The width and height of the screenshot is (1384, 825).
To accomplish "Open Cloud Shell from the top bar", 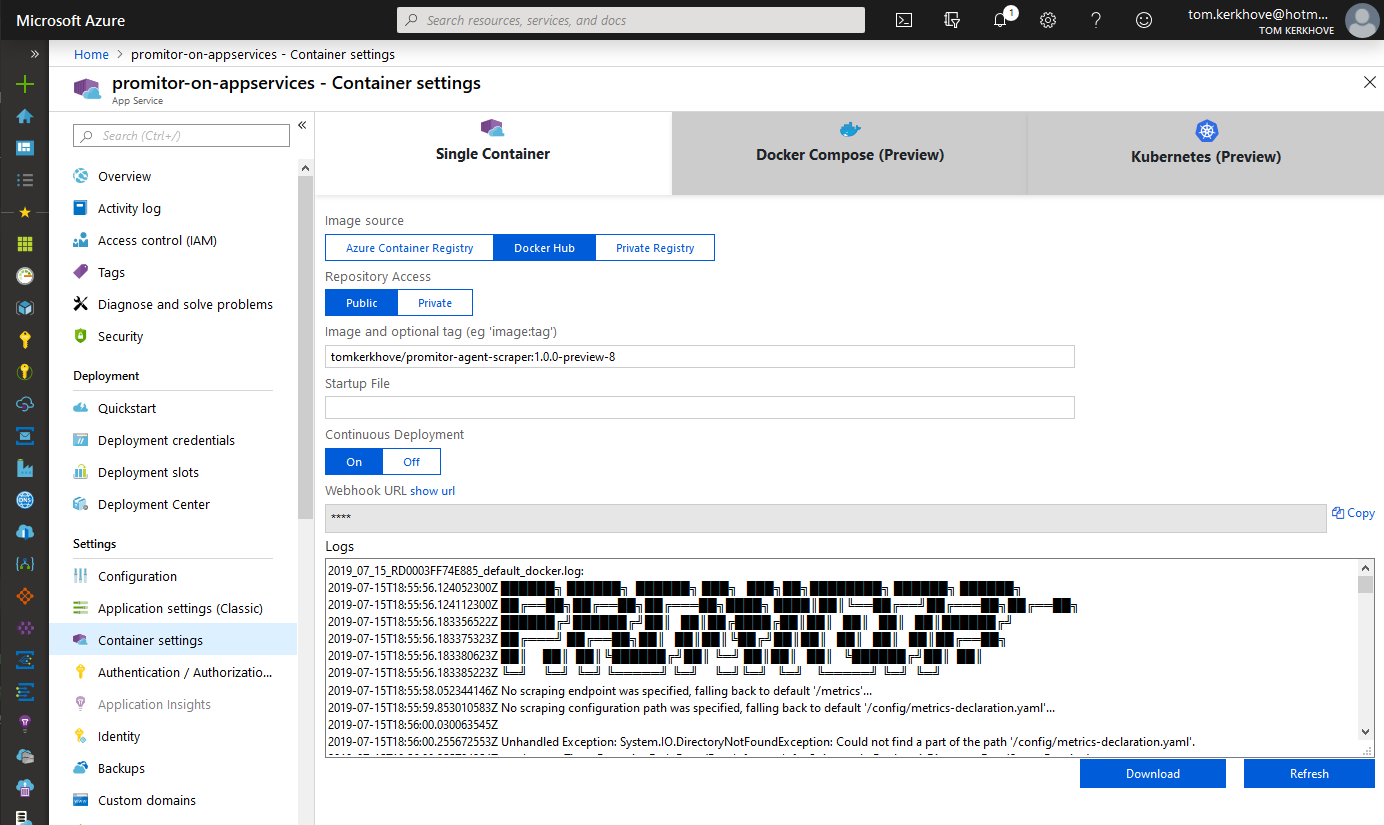I will click(904, 20).
